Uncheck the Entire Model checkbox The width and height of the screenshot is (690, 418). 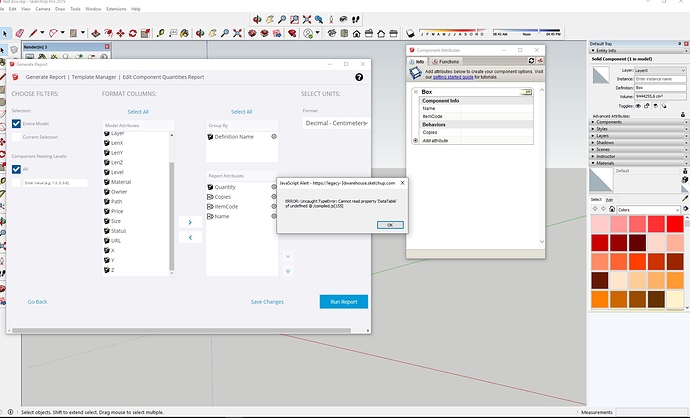16,124
